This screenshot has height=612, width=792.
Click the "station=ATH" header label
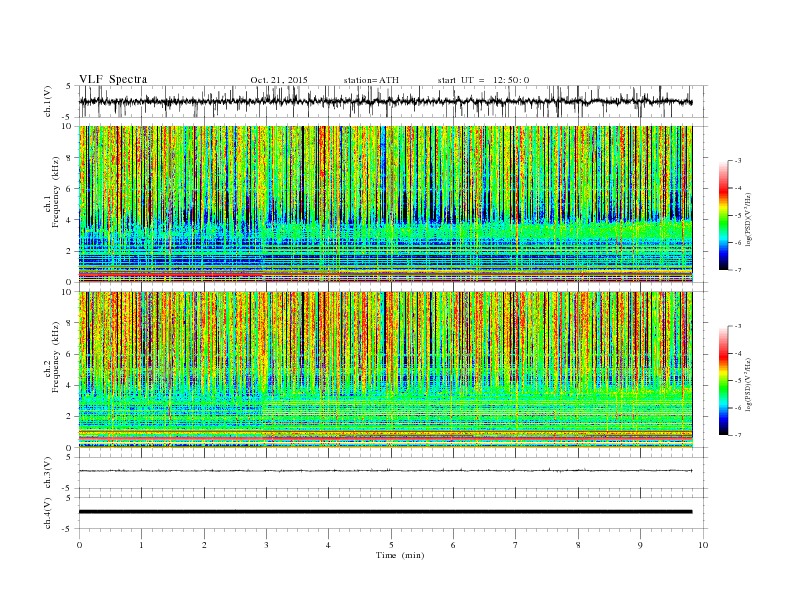(371, 80)
